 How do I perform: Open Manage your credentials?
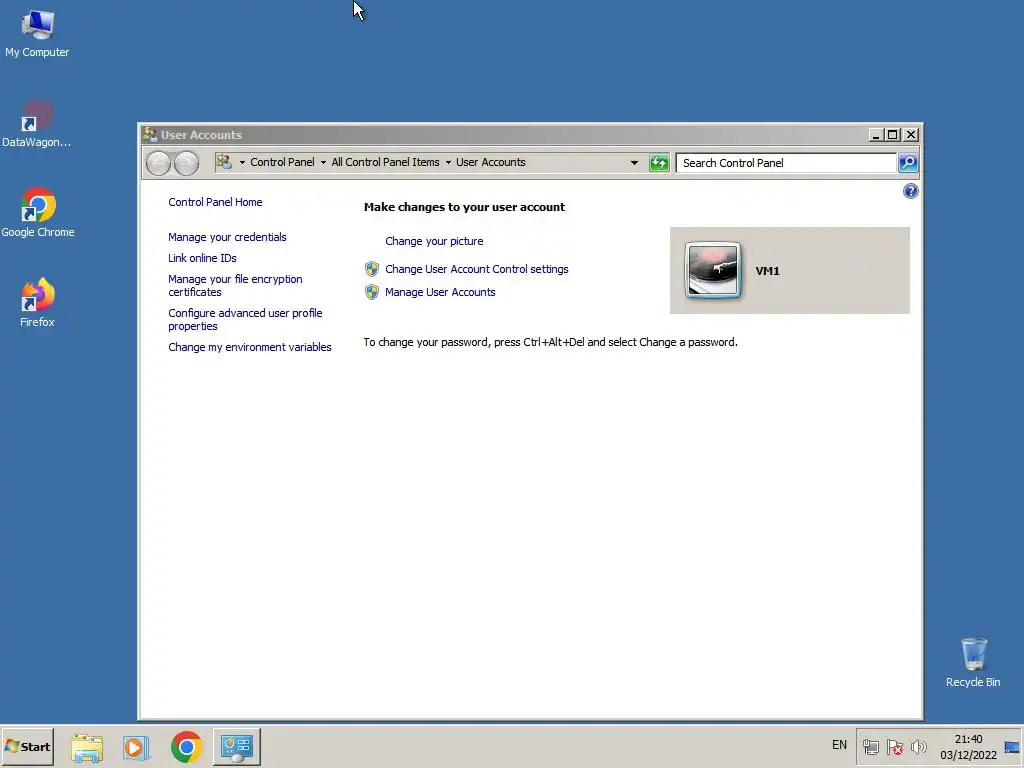227,237
